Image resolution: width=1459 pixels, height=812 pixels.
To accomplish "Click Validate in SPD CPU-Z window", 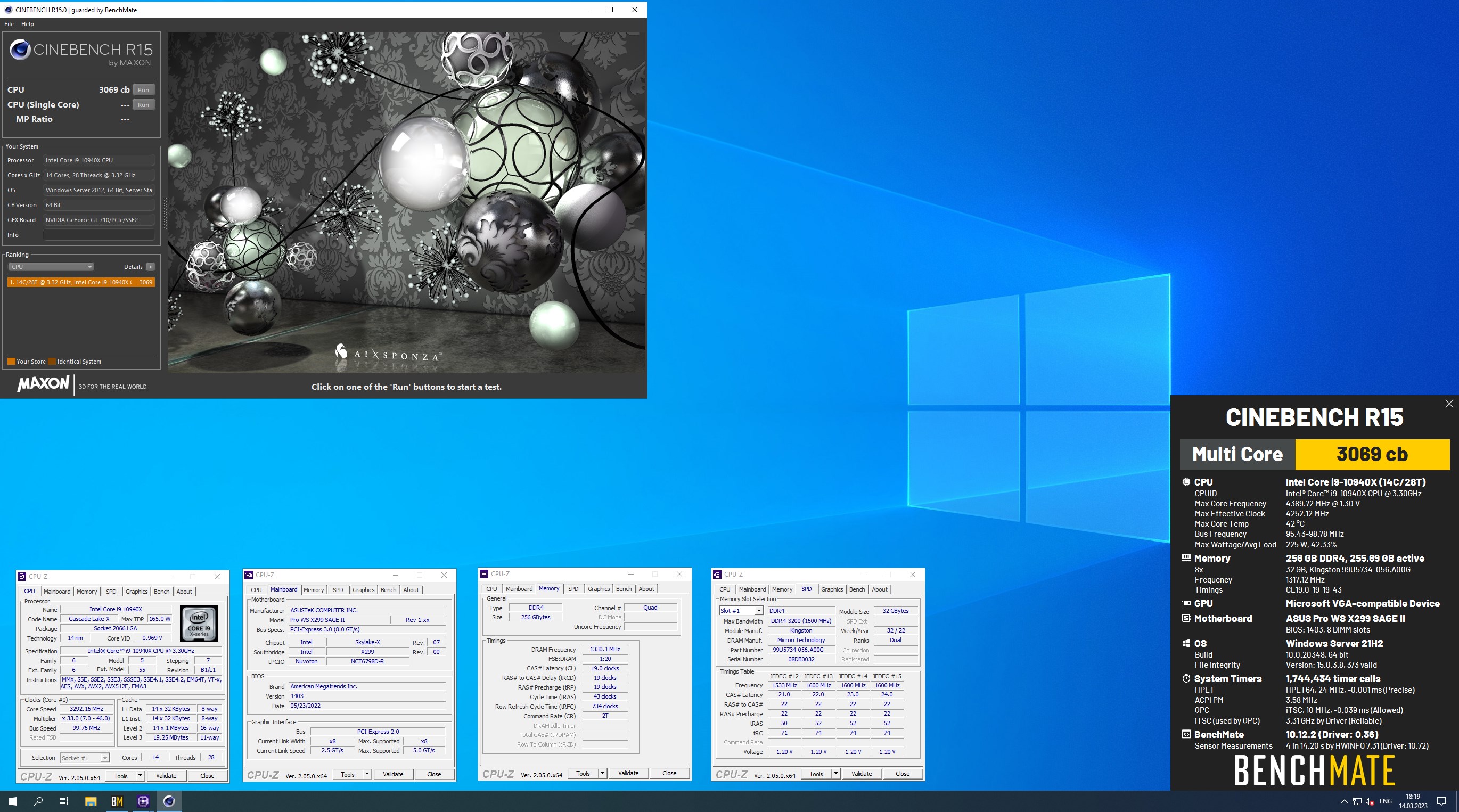I will click(862, 774).
